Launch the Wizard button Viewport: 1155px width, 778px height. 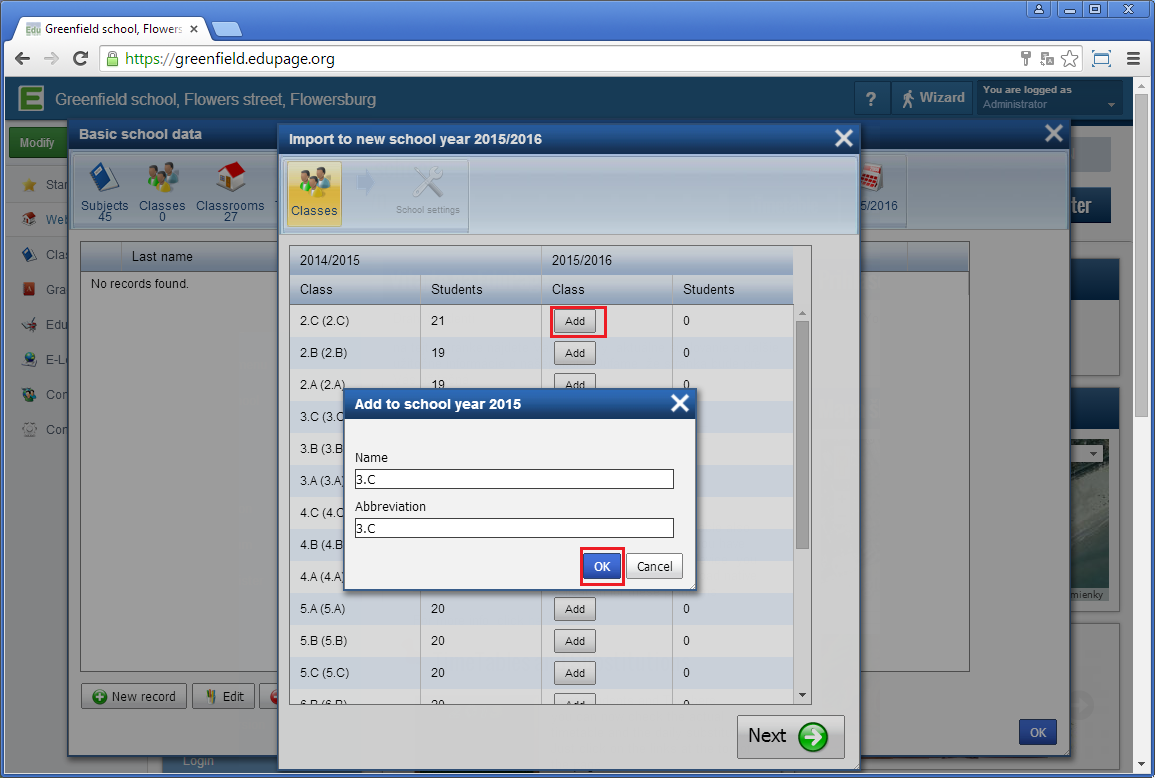point(933,99)
